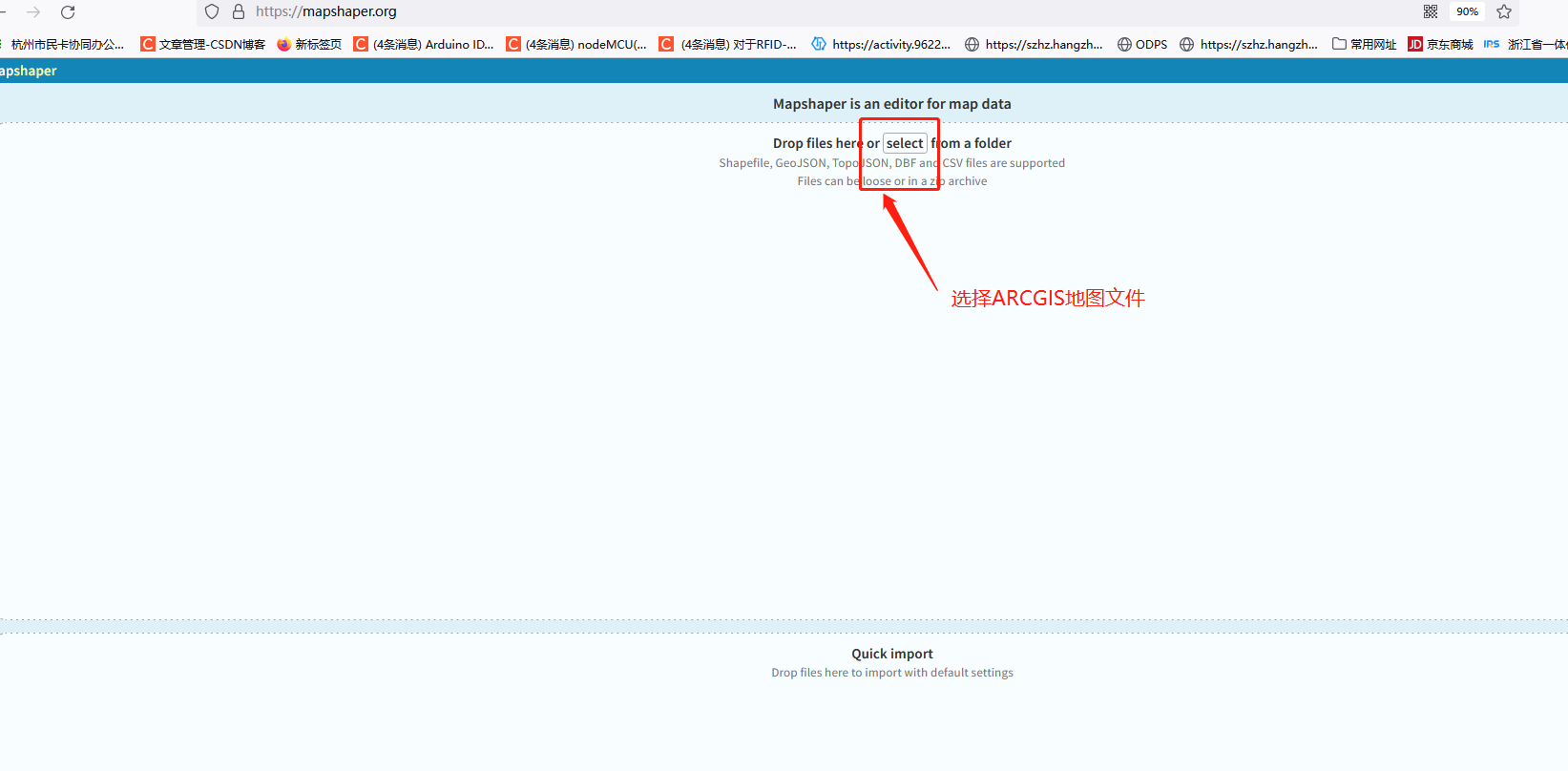Open the 文章管理-CSDN博客 bookmark
Screen dimensions: 1568x771
(203, 44)
